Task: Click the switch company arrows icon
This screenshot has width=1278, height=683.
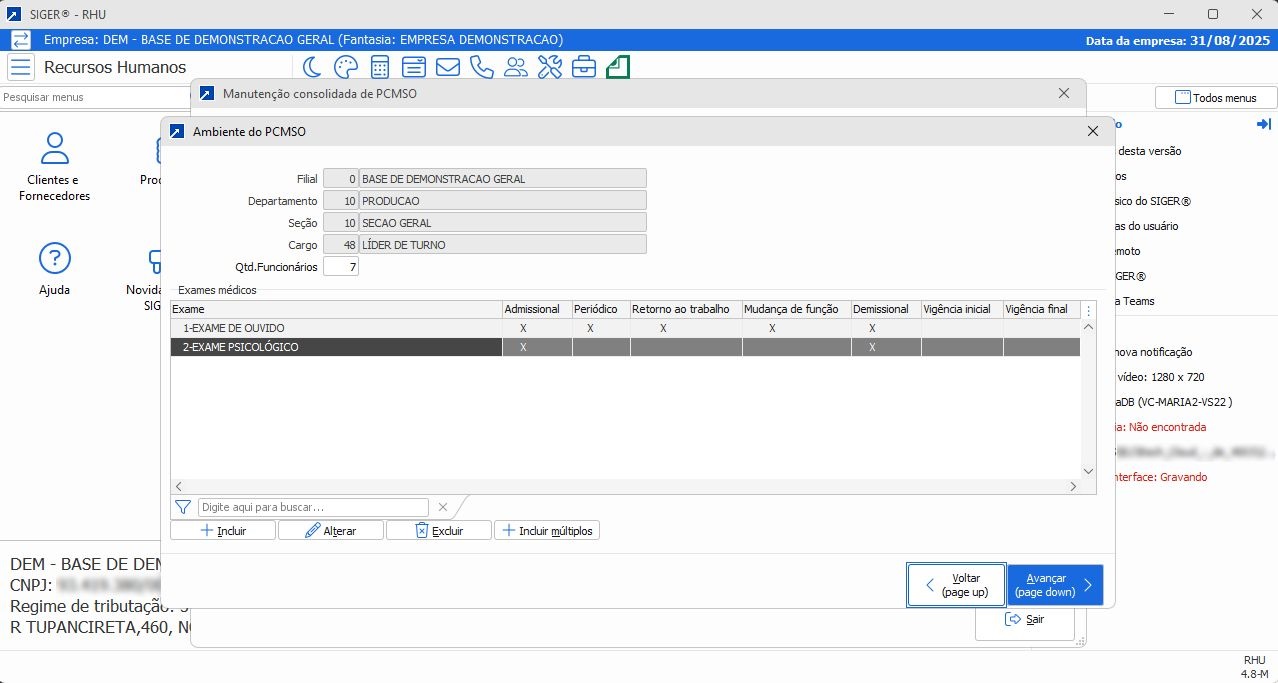Action: pyautogui.click(x=21, y=40)
